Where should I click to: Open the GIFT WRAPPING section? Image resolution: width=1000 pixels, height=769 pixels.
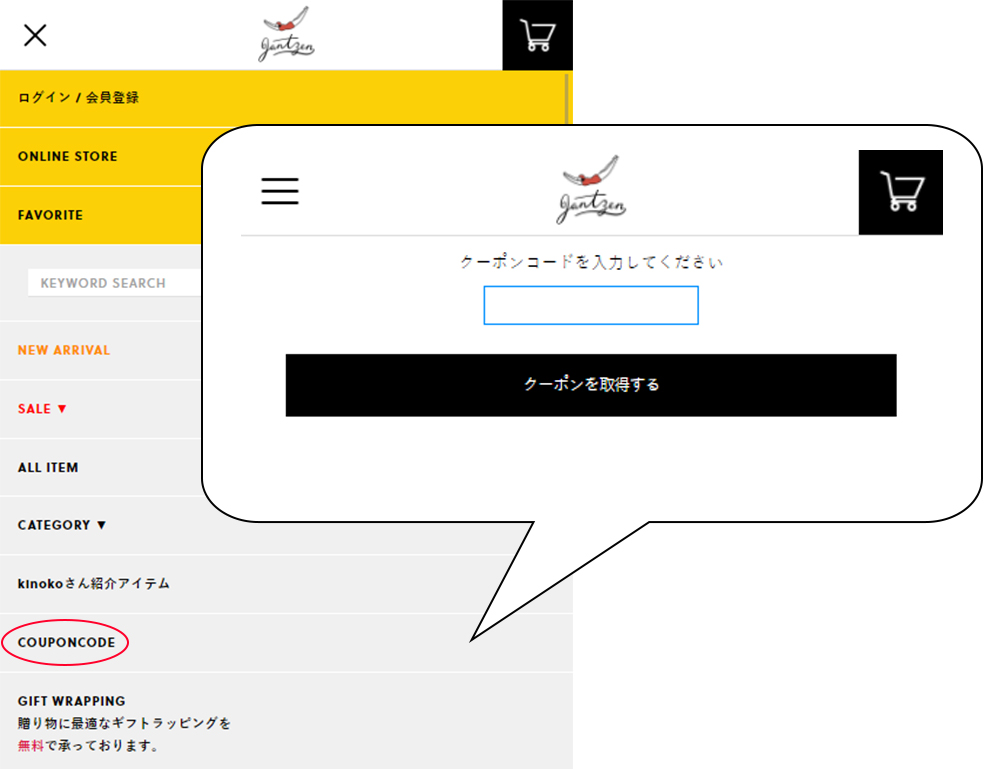72,701
